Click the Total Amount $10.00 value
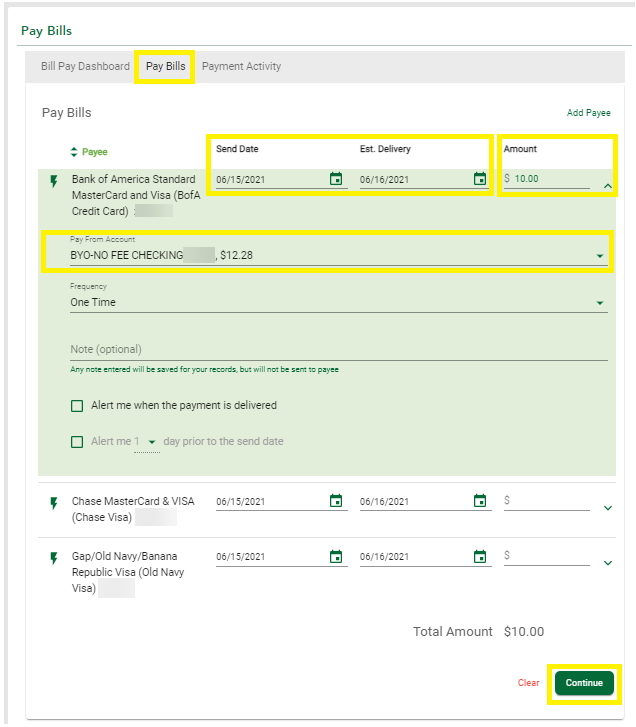The height and width of the screenshot is (727, 636). tap(524, 632)
